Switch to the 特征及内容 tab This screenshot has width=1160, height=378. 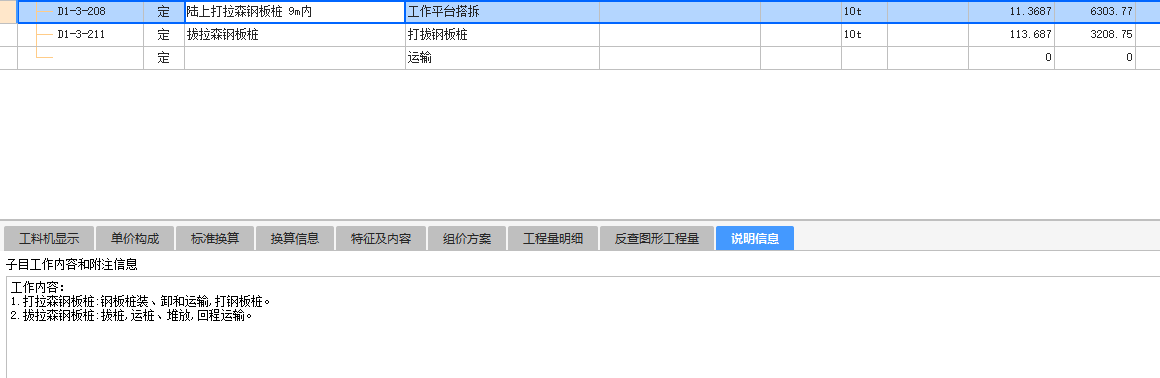coord(381,238)
